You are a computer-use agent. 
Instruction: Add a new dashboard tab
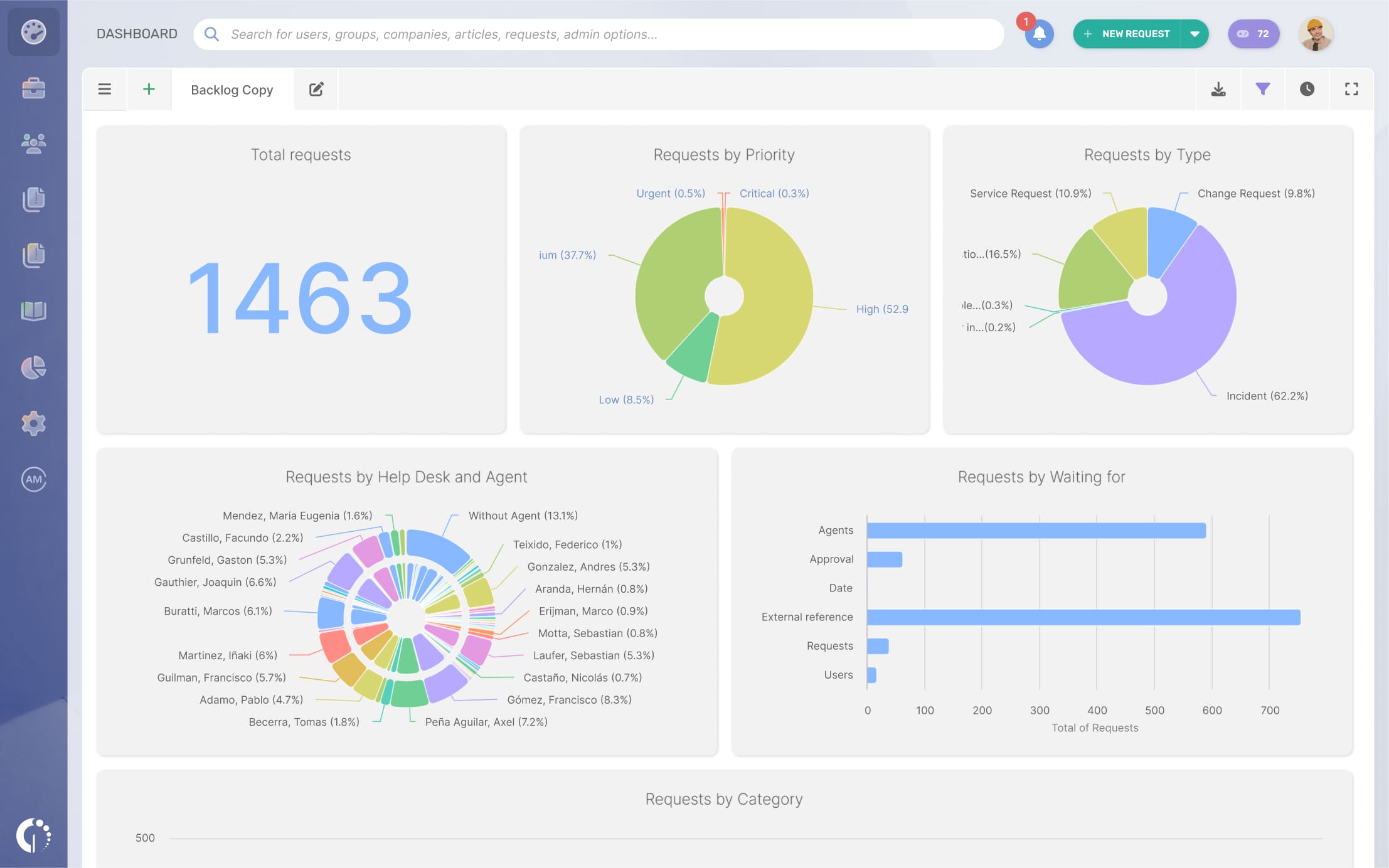coord(149,89)
